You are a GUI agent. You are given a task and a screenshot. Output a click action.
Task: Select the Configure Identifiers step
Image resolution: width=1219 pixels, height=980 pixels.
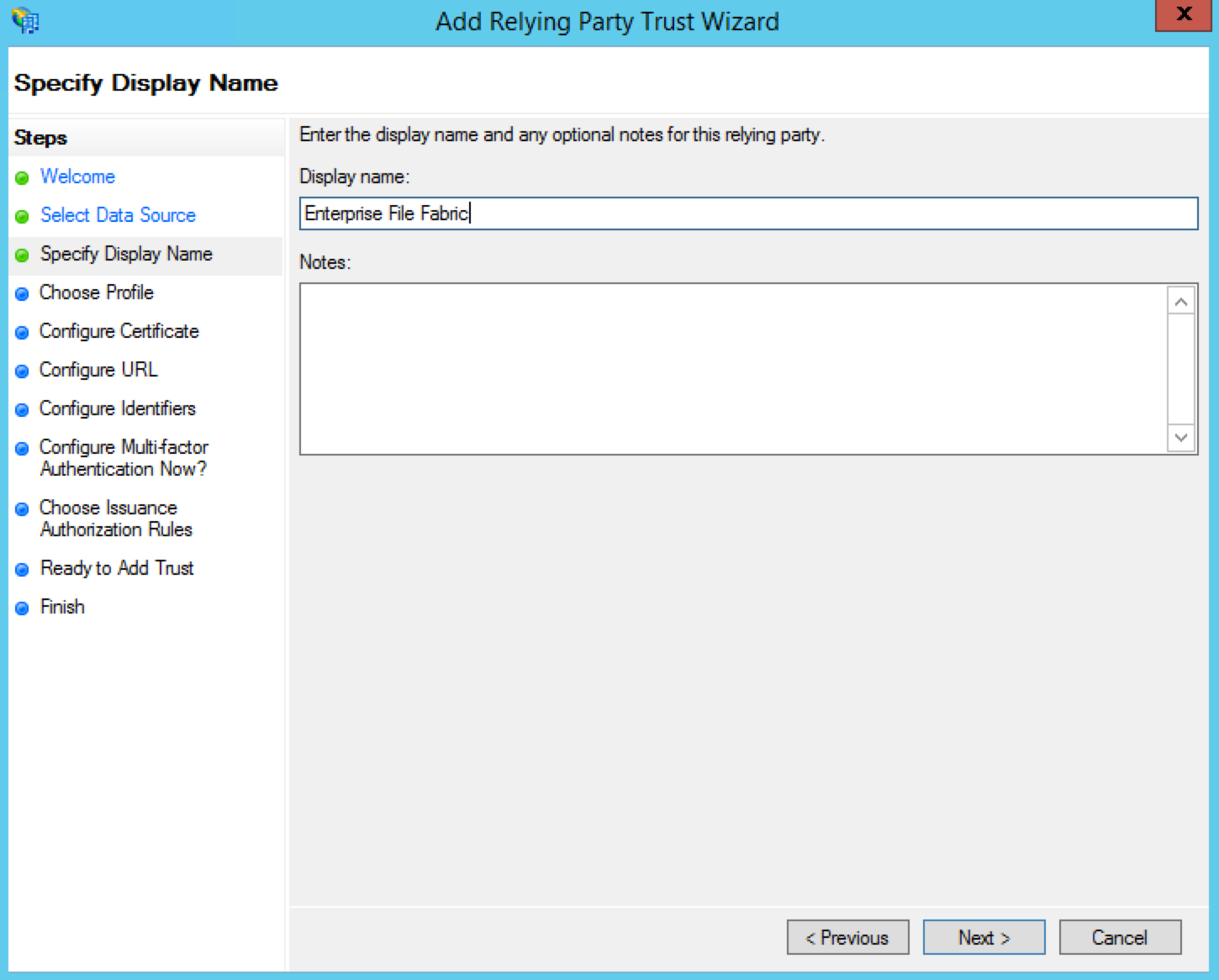118,408
